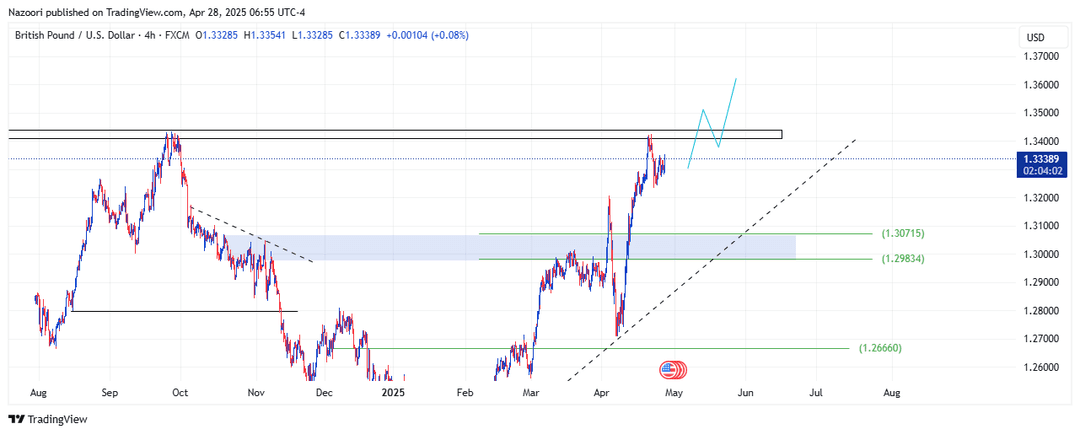Click the green level label (1.26660)
Viewport: 1080px width, 434px height.
pyautogui.click(x=880, y=349)
